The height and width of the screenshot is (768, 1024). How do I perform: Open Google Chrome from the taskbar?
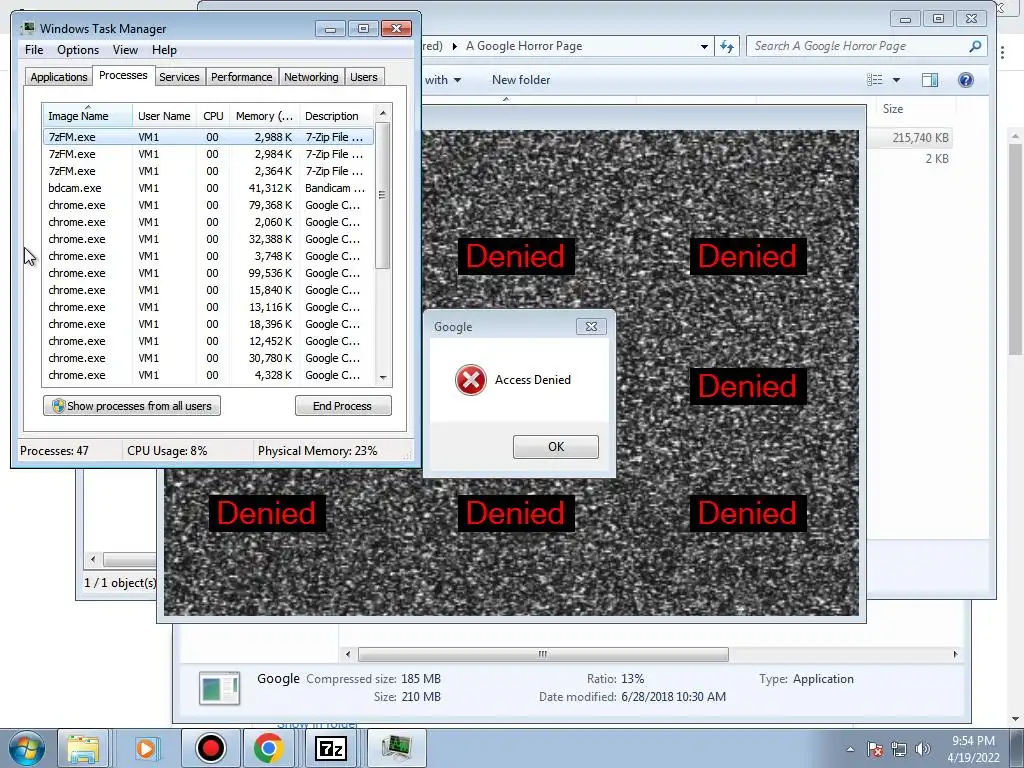click(x=268, y=748)
